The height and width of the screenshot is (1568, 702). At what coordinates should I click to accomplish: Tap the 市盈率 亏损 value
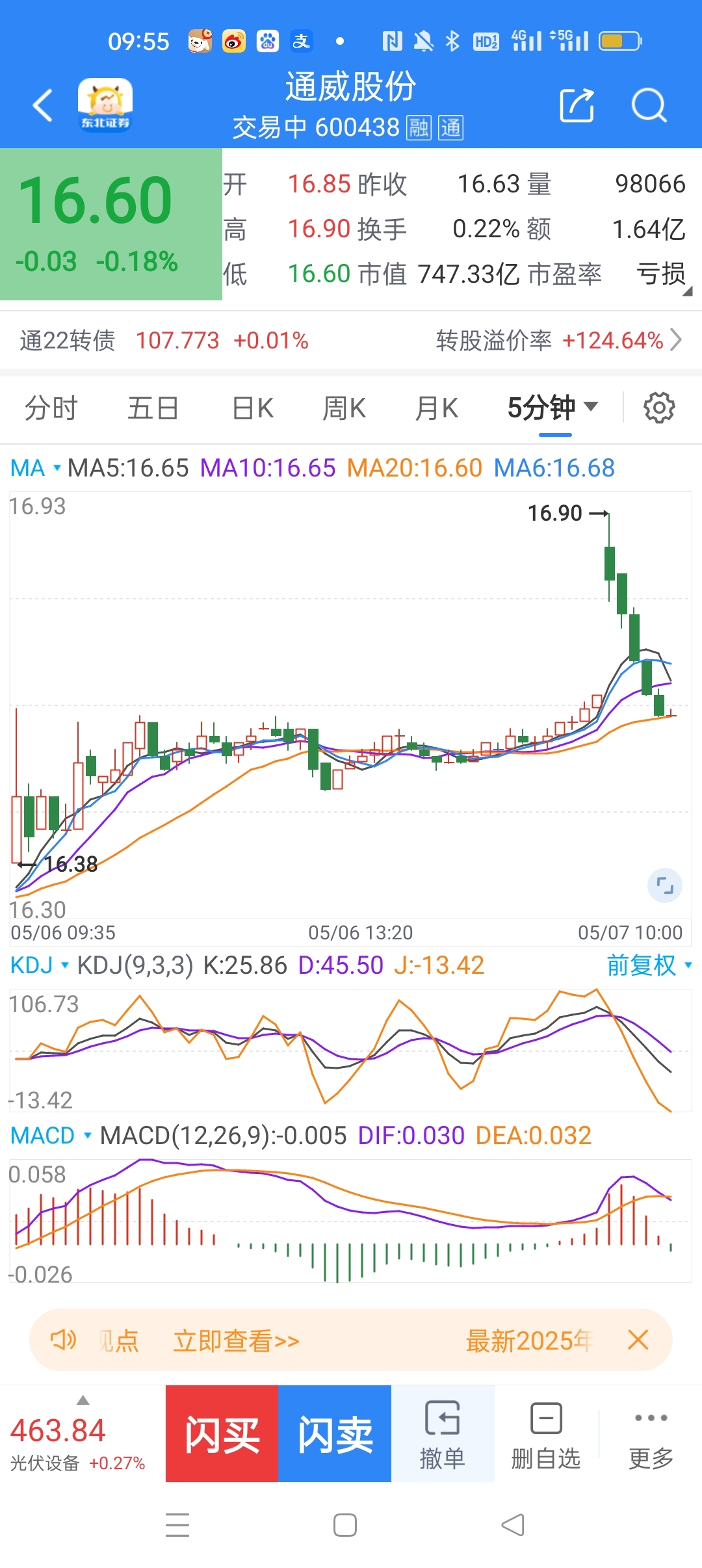[x=661, y=274]
